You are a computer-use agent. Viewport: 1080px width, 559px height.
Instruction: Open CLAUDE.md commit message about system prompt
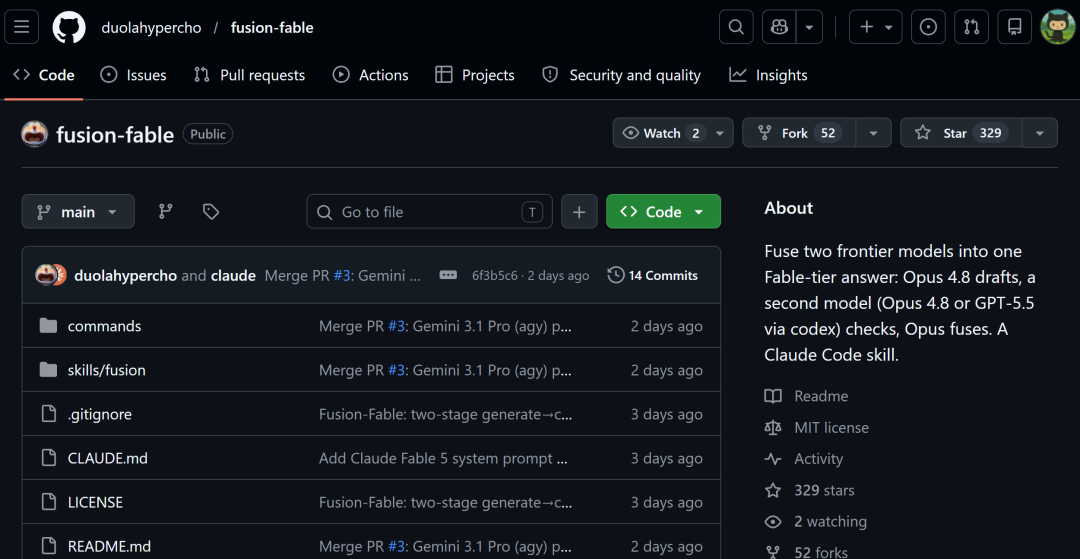tap(444, 458)
